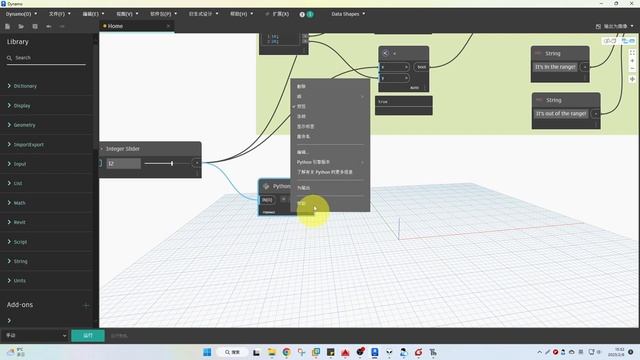Open the File (F) menu
Screen dimensions: 640x360
[60, 14]
